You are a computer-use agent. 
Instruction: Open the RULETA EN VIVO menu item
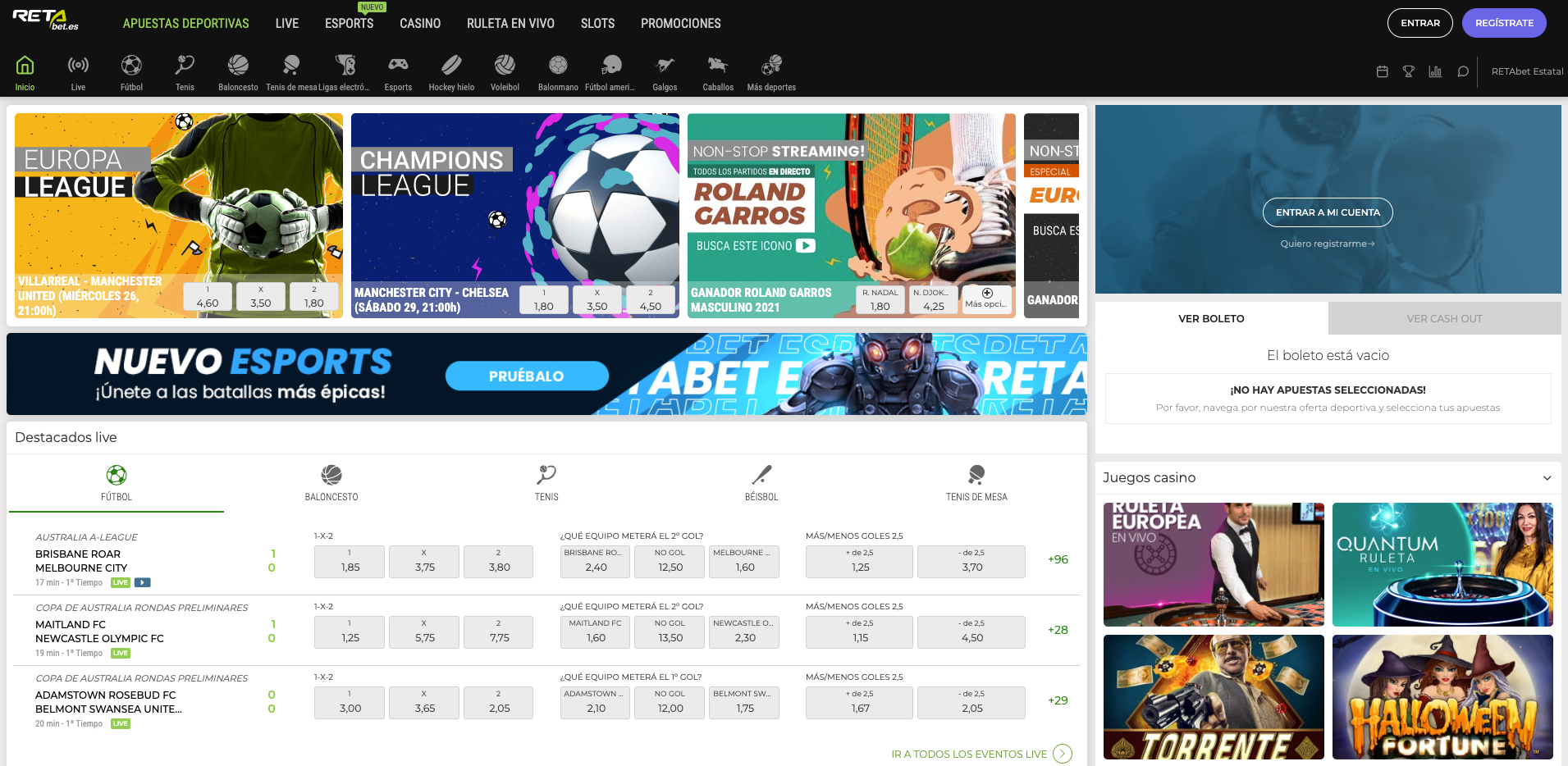coord(510,23)
